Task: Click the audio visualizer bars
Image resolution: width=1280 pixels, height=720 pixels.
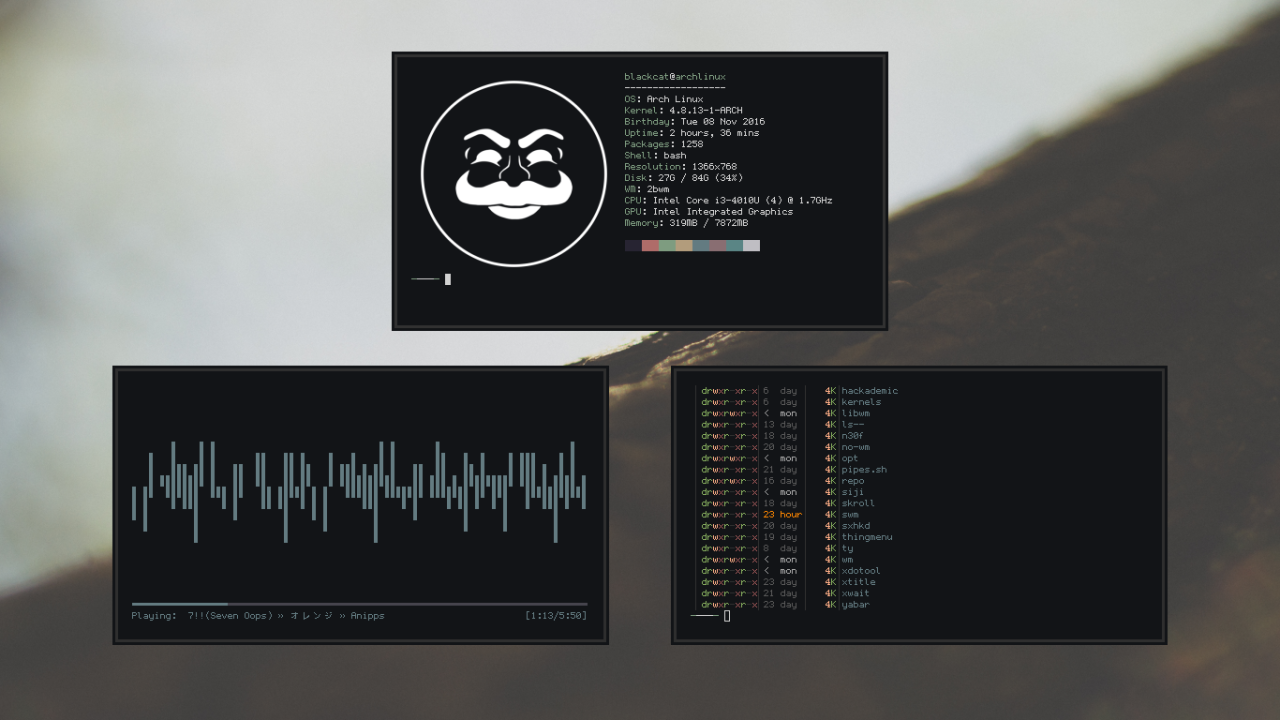Action: pyautogui.click(x=359, y=492)
